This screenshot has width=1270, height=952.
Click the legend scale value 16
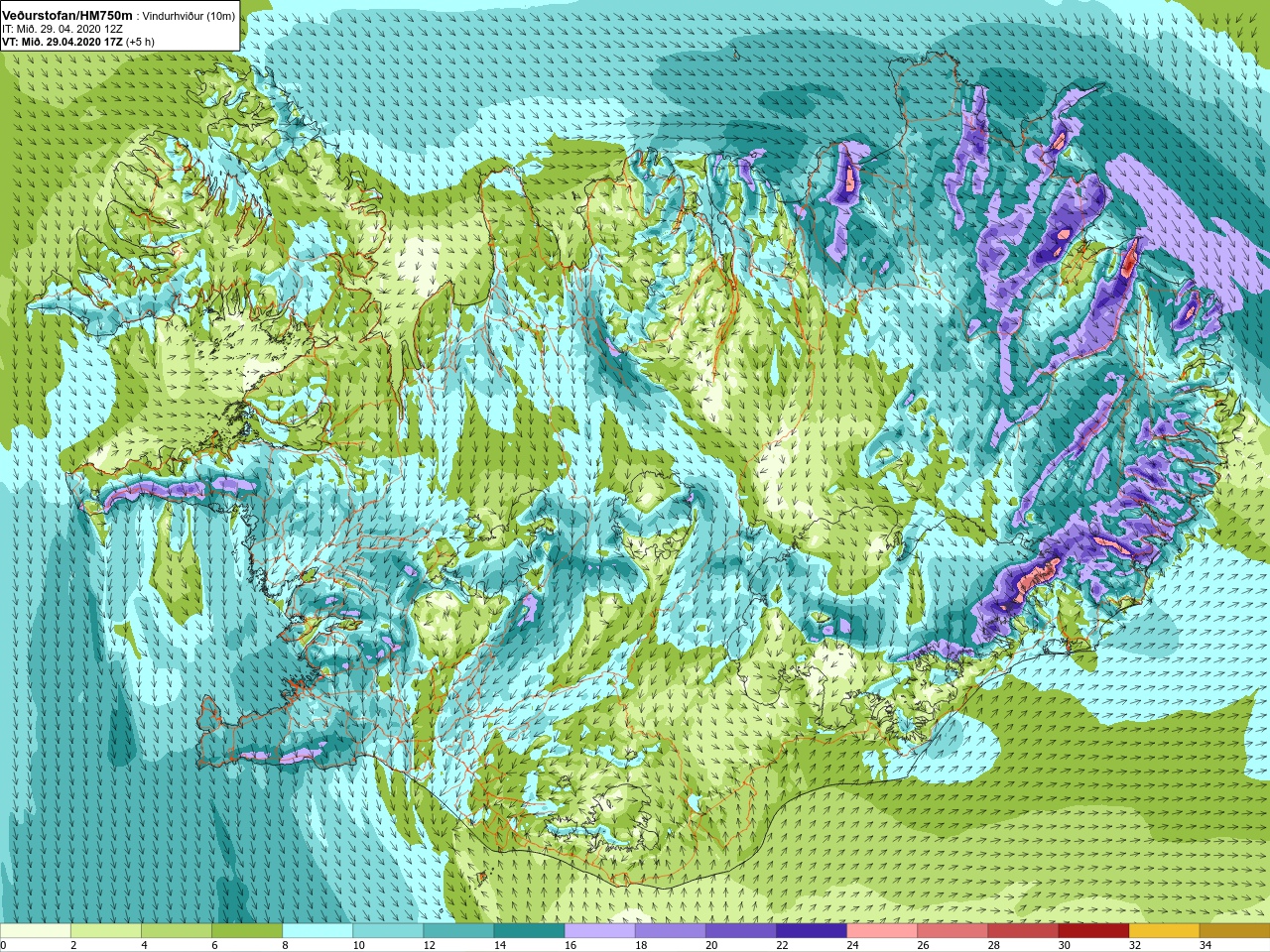click(x=571, y=945)
